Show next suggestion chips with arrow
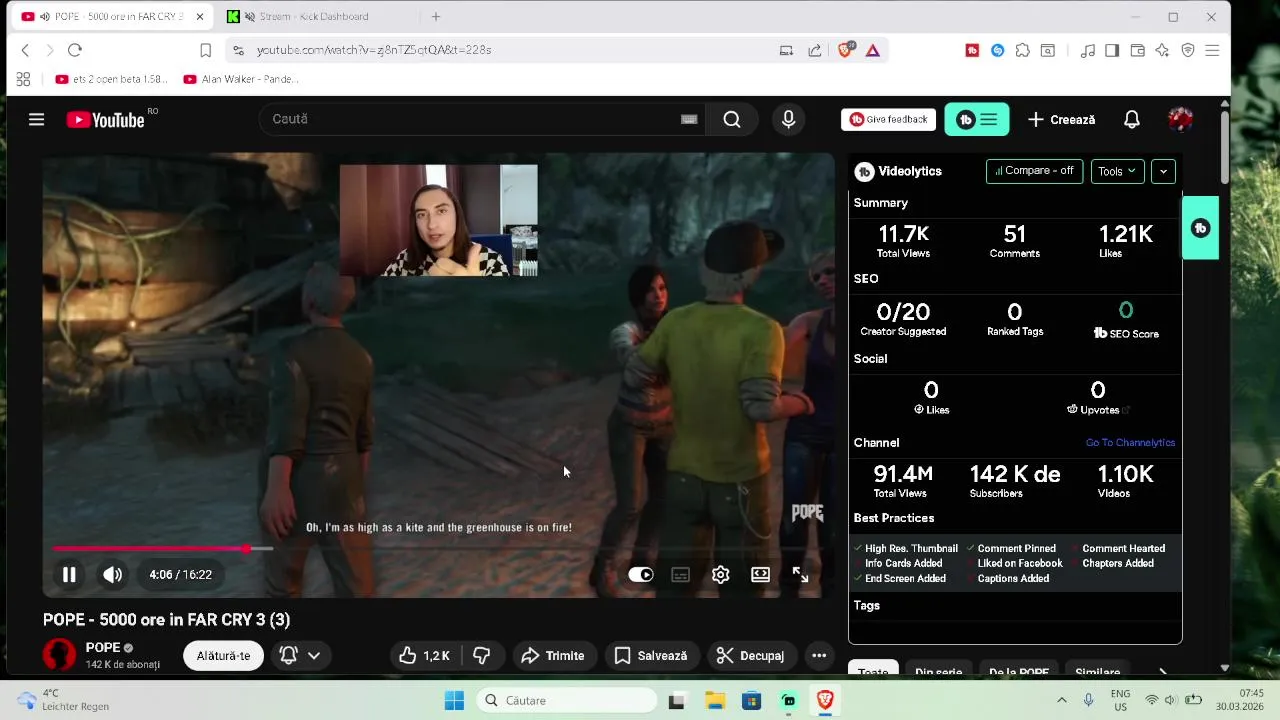1280x720 pixels. pyautogui.click(x=1162, y=672)
